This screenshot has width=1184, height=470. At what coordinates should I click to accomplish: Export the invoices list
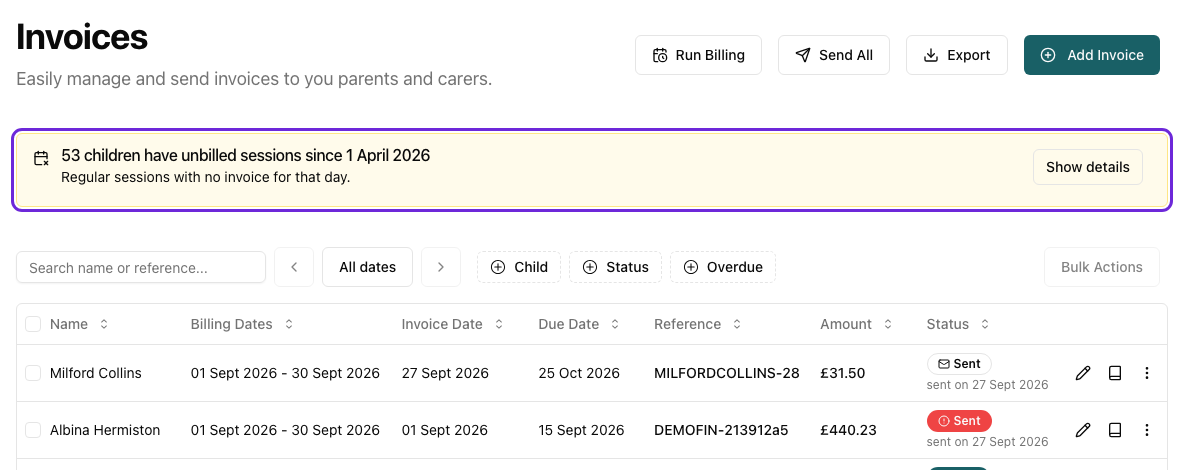957,55
